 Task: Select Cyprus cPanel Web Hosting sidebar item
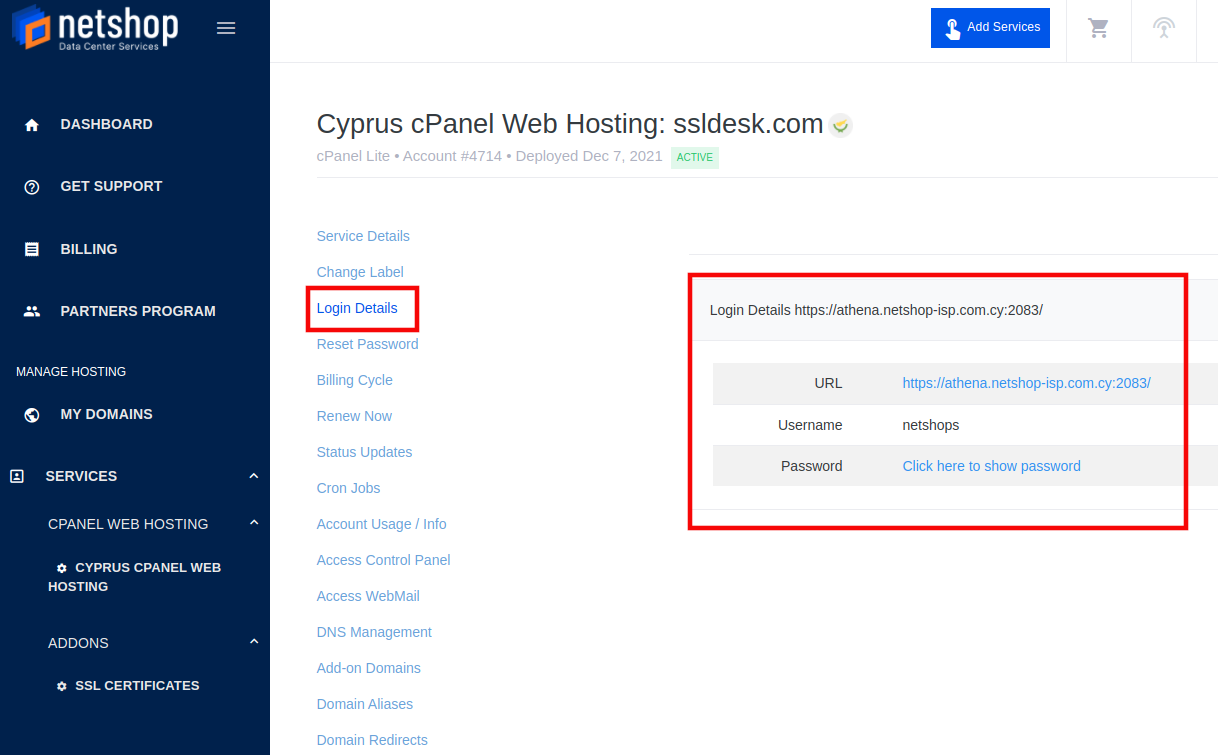(x=134, y=577)
